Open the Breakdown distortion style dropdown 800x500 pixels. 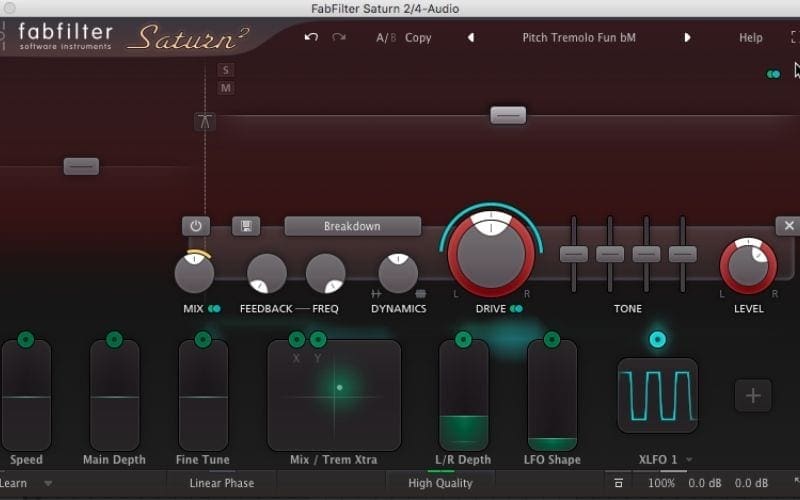(353, 226)
